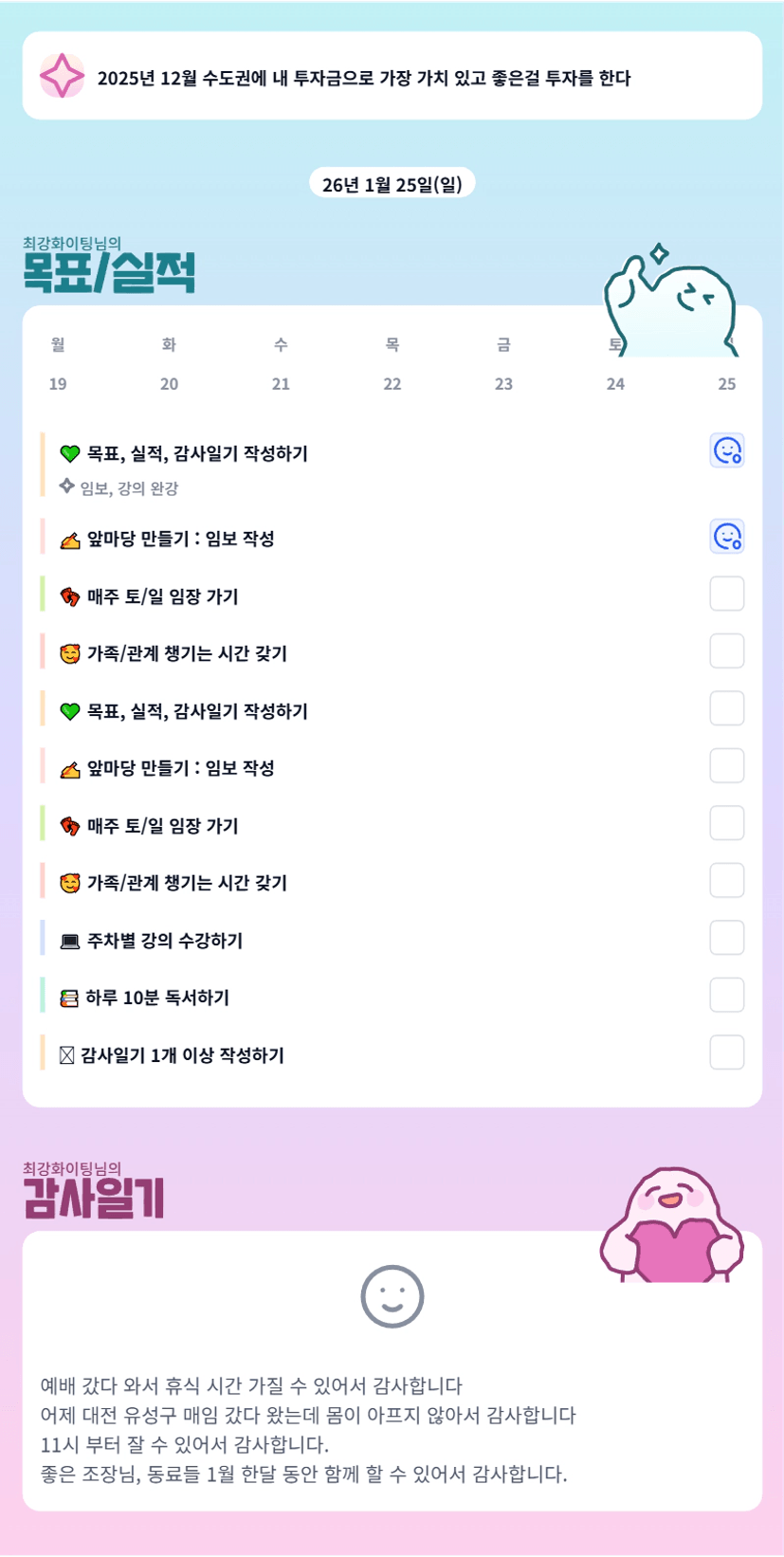The height and width of the screenshot is (1557, 784).
Task: Check the 하루 10분 독서하기 checkbox
Action: click(x=727, y=996)
